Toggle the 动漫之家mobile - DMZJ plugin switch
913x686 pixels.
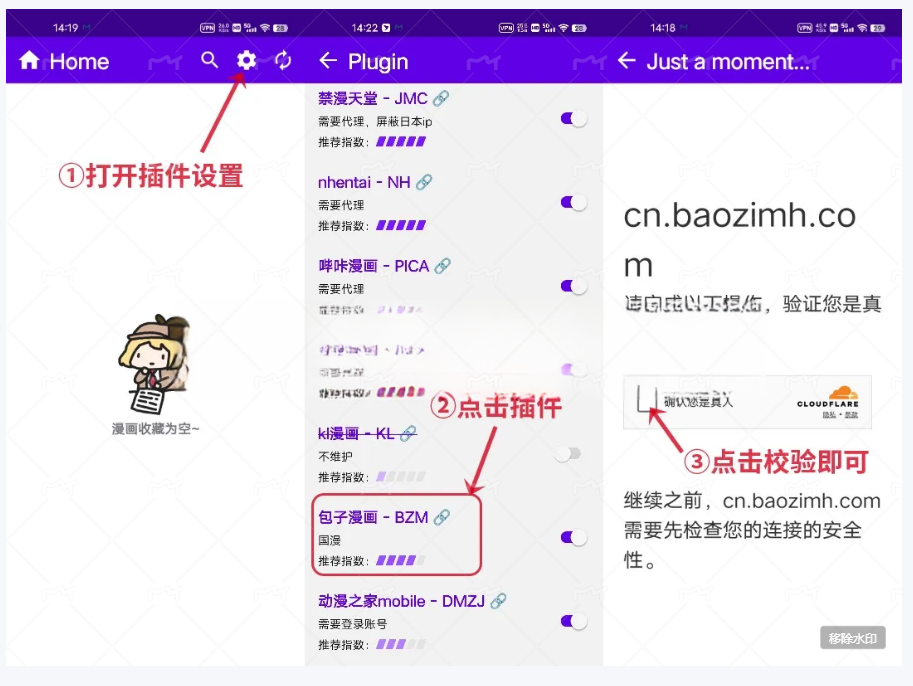[574, 621]
